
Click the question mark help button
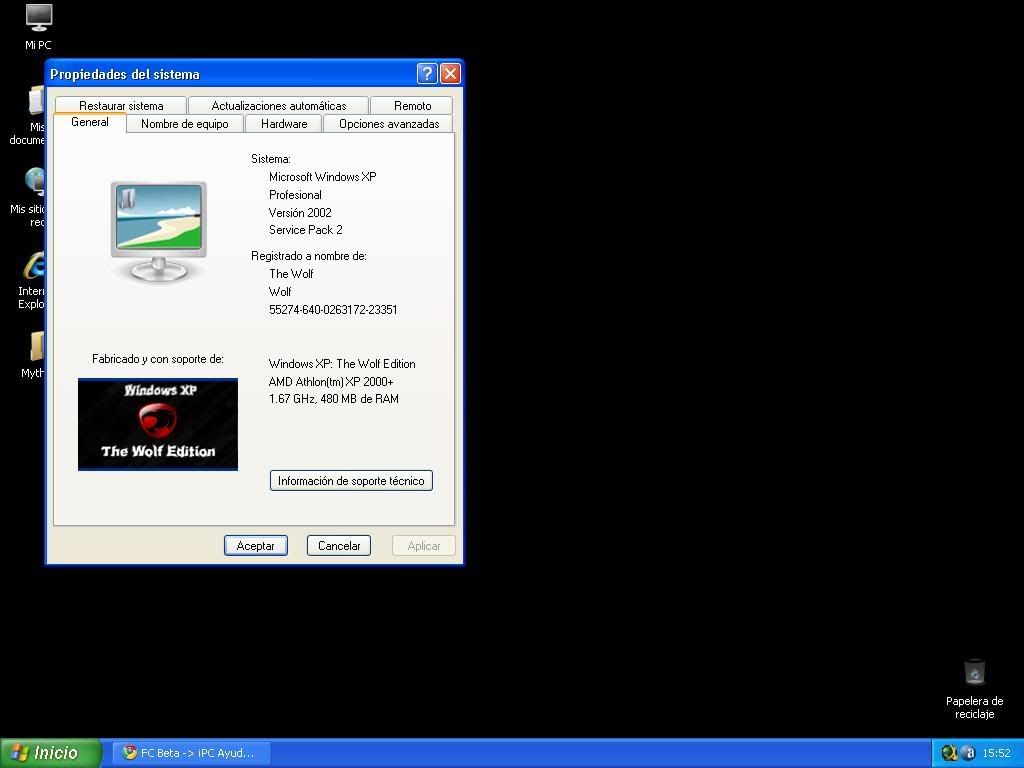point(427,73)
